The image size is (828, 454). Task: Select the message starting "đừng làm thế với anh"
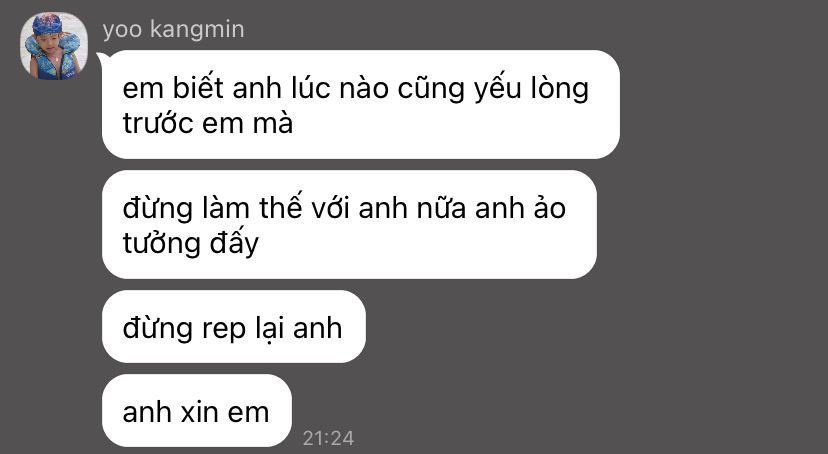pyautogui.click(x=349, y=224)
